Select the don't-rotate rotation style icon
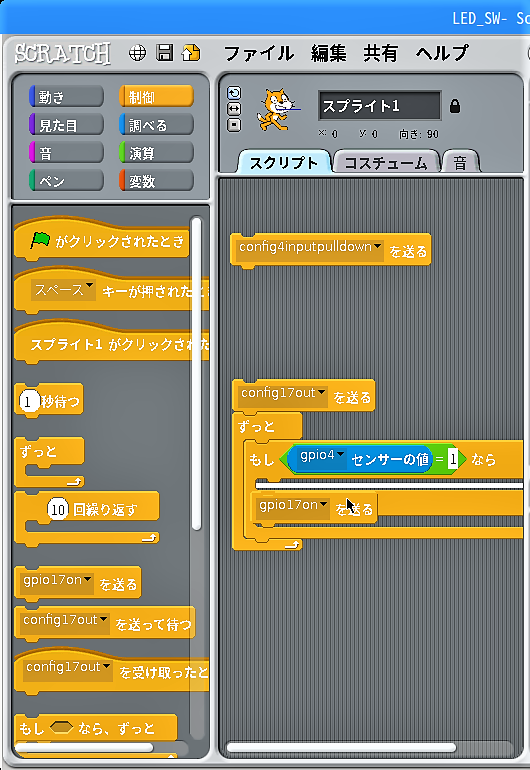 pyautogui.click(x=234, y=125)
